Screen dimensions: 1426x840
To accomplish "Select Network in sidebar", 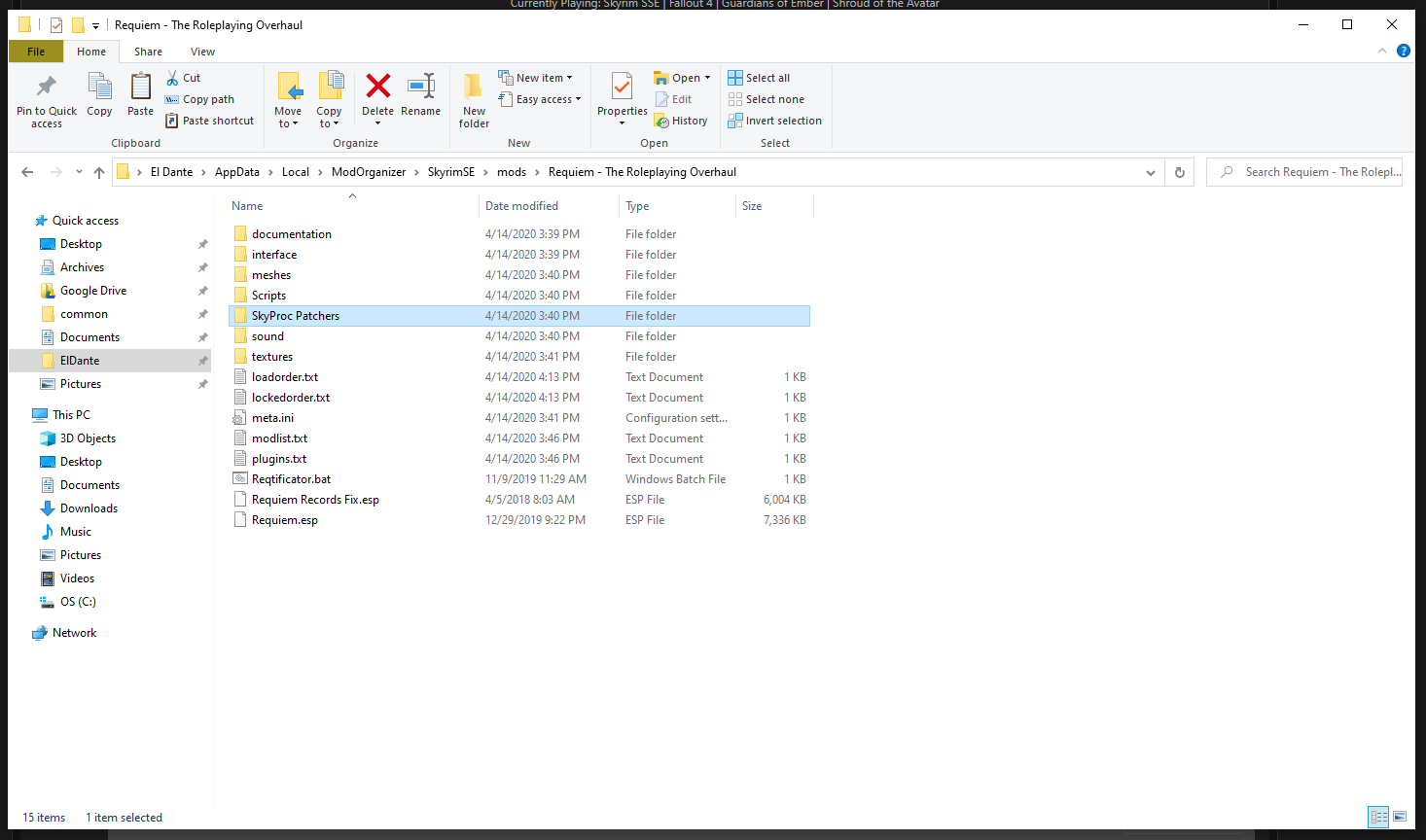I will coord(74,633).
